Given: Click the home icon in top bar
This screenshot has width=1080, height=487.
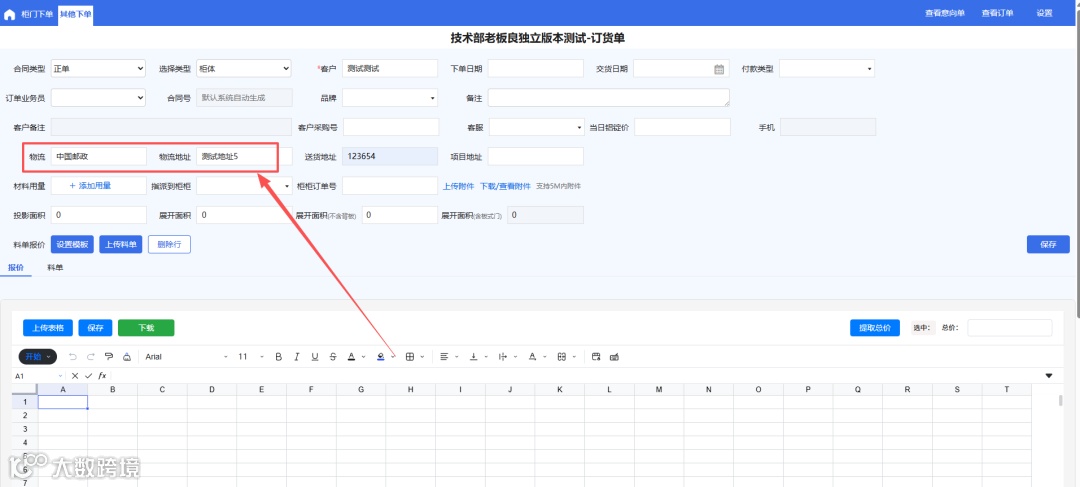Looking at the screenshot, I should [x=10, y=14].
